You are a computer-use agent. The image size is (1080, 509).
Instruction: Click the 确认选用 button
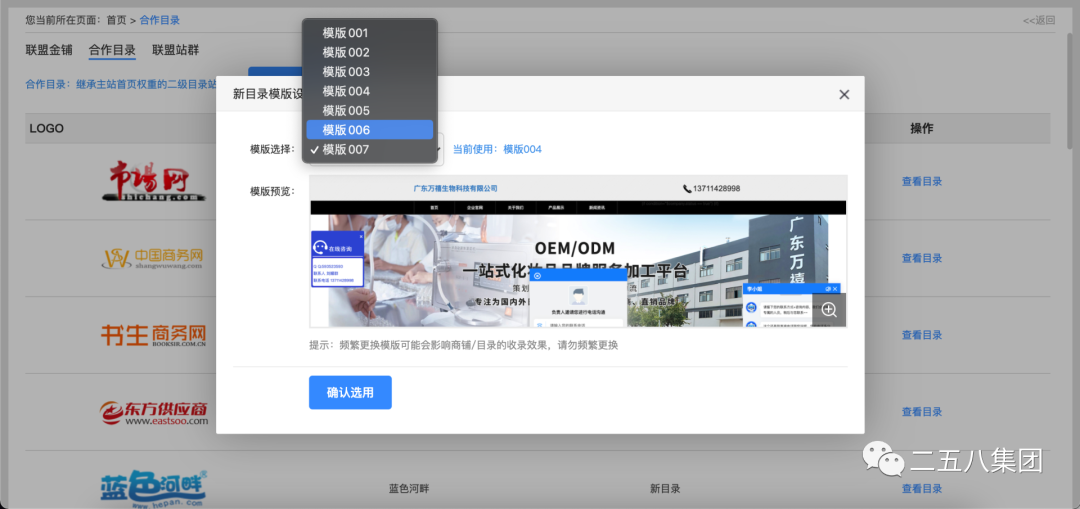350,393
